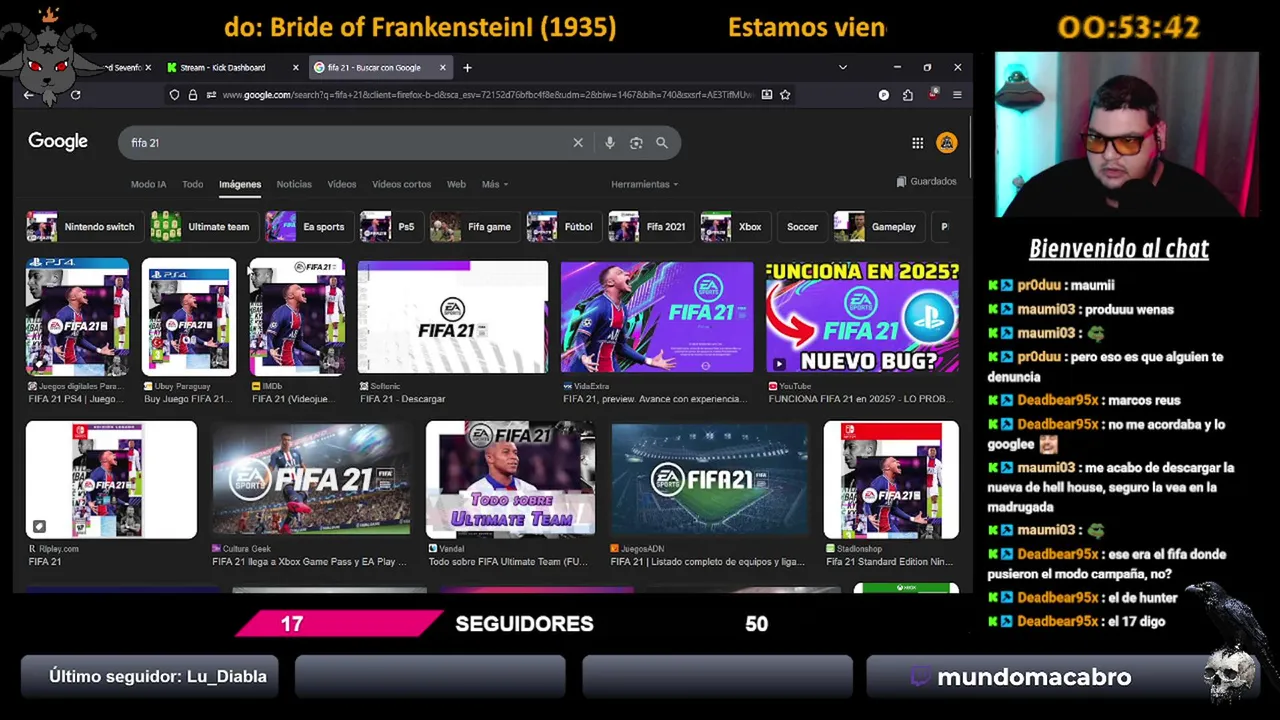Screen dimensions: 1280x720
Task: Go back using the browser back arrow
Action: (29, 95)
